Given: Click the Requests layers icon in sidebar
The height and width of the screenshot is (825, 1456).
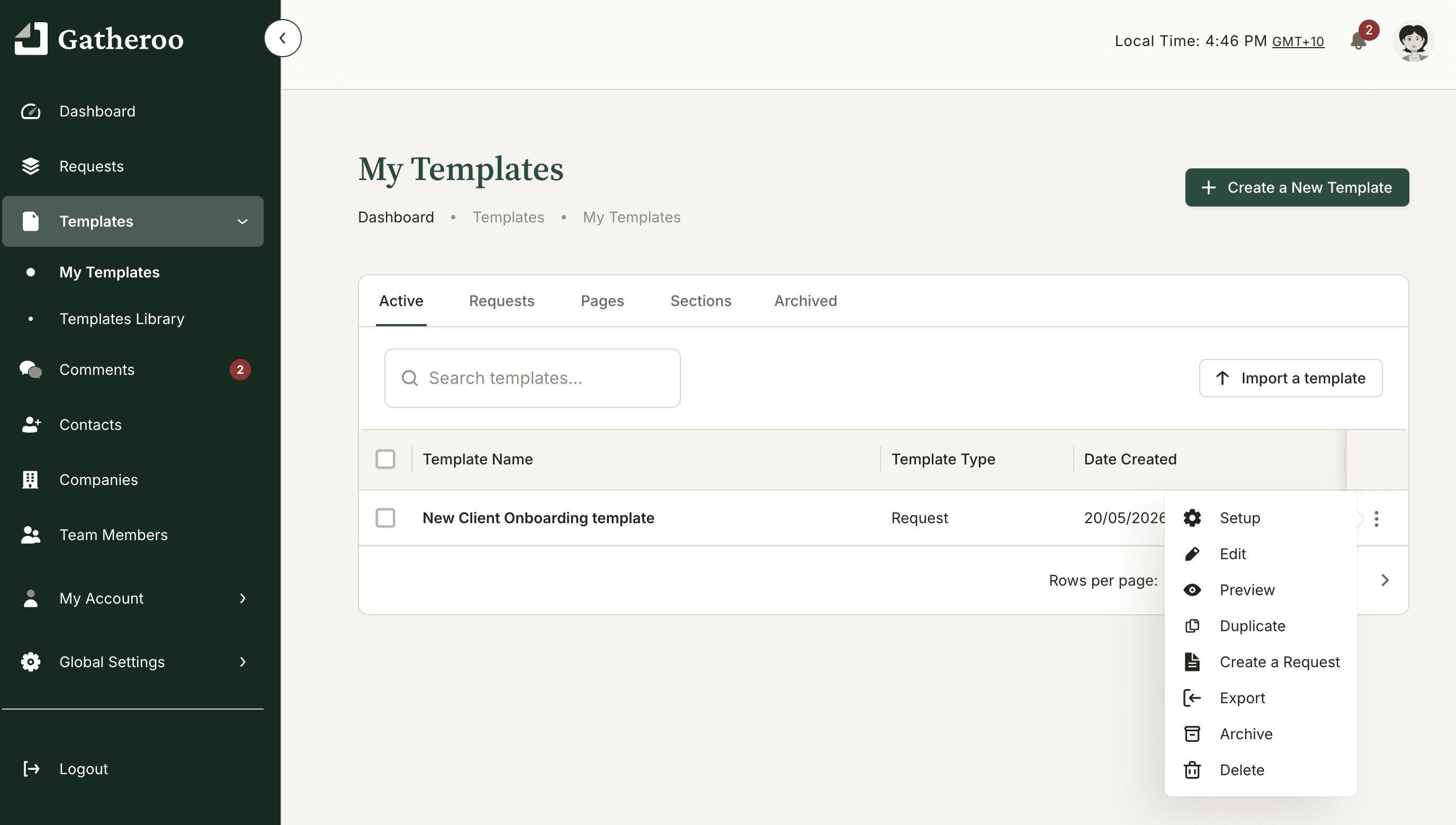Looking at the screenshot, I should tap(31, 166).
